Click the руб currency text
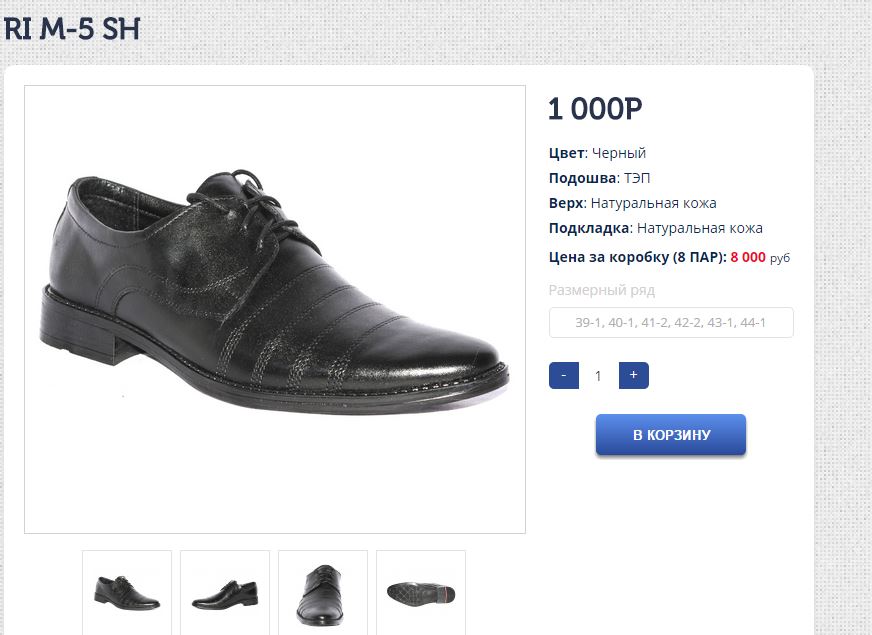Screen dimensions: 872x635 click(x=780, y=258)
